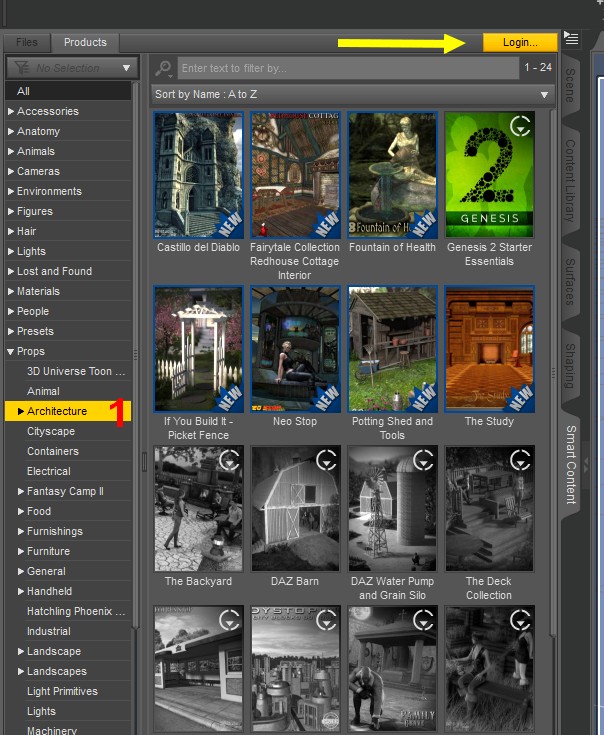Open the search filter options magnifier icon

(x=164, y=68)
